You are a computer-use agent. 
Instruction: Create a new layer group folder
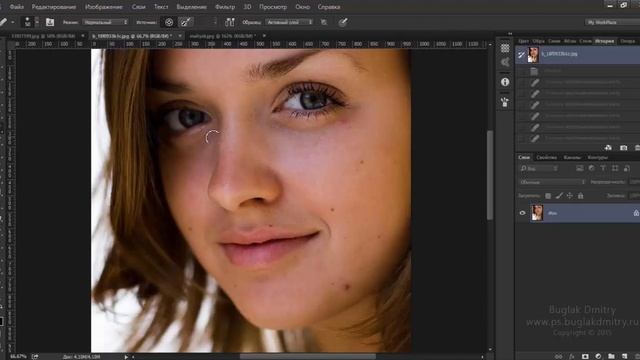pos(611,356)
